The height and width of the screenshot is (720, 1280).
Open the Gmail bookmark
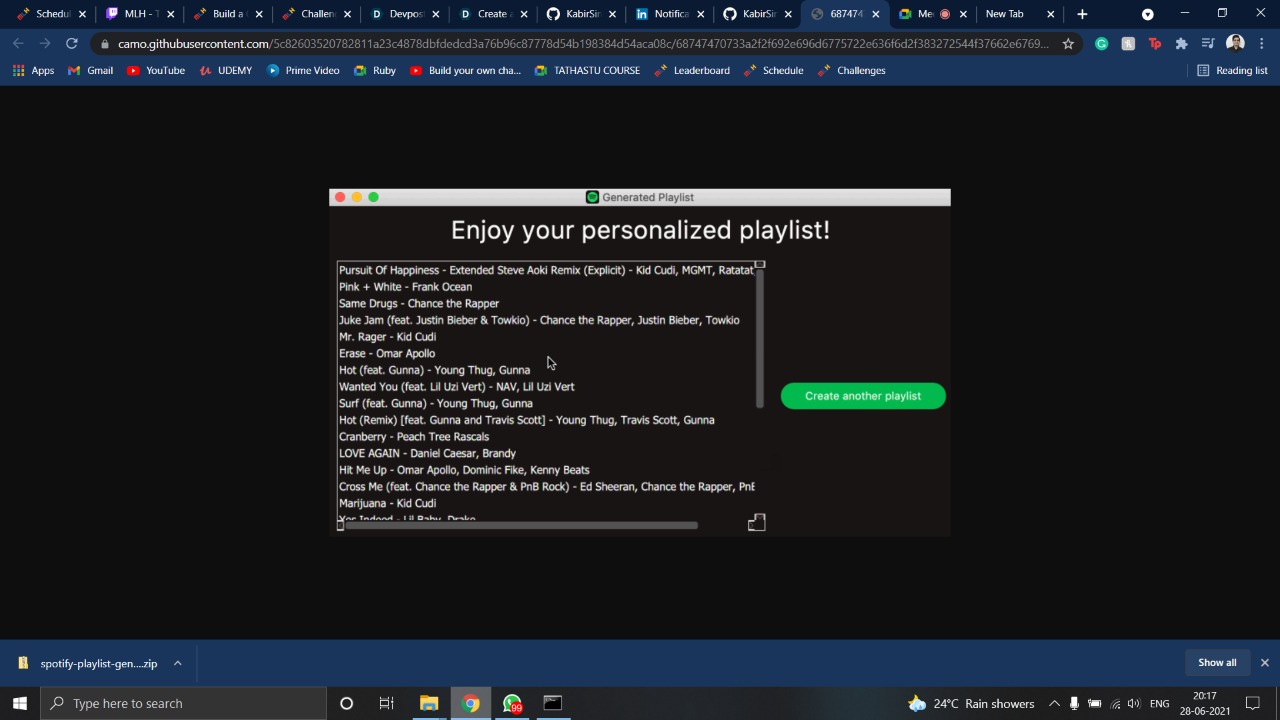point(90,70)
